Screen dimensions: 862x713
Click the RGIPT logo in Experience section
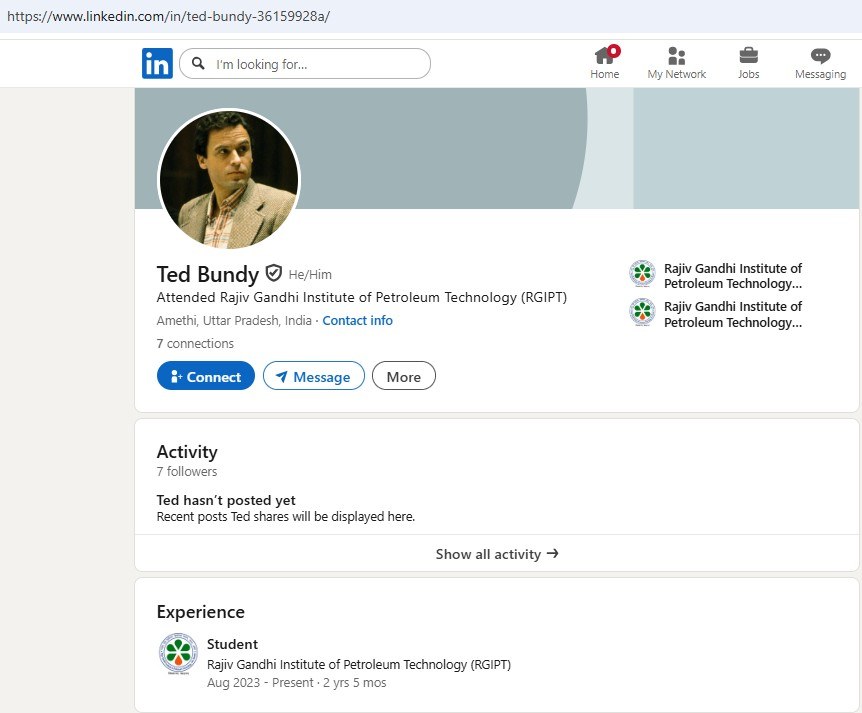[x=178, y=653]
